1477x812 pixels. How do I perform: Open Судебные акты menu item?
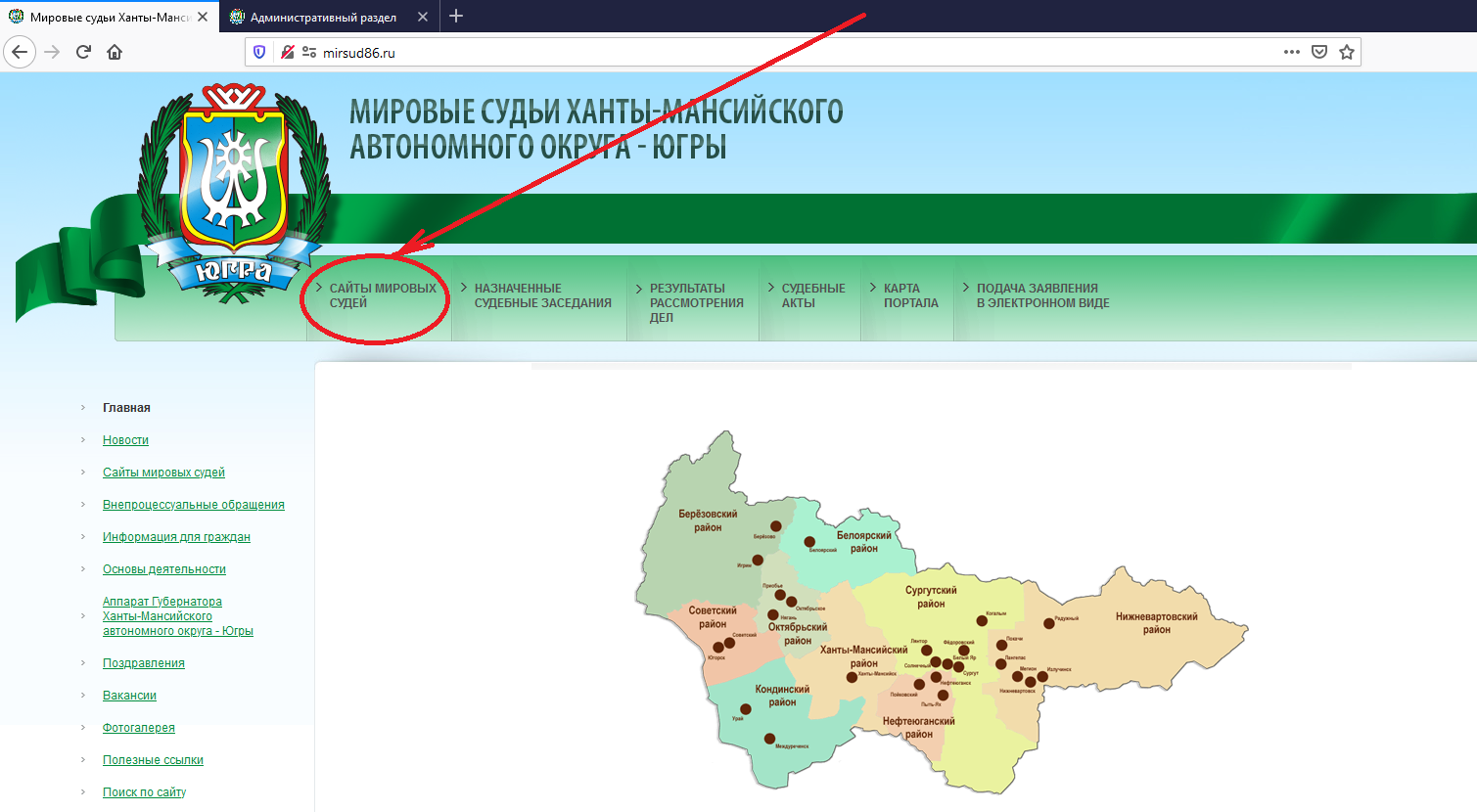pos(812,295)
